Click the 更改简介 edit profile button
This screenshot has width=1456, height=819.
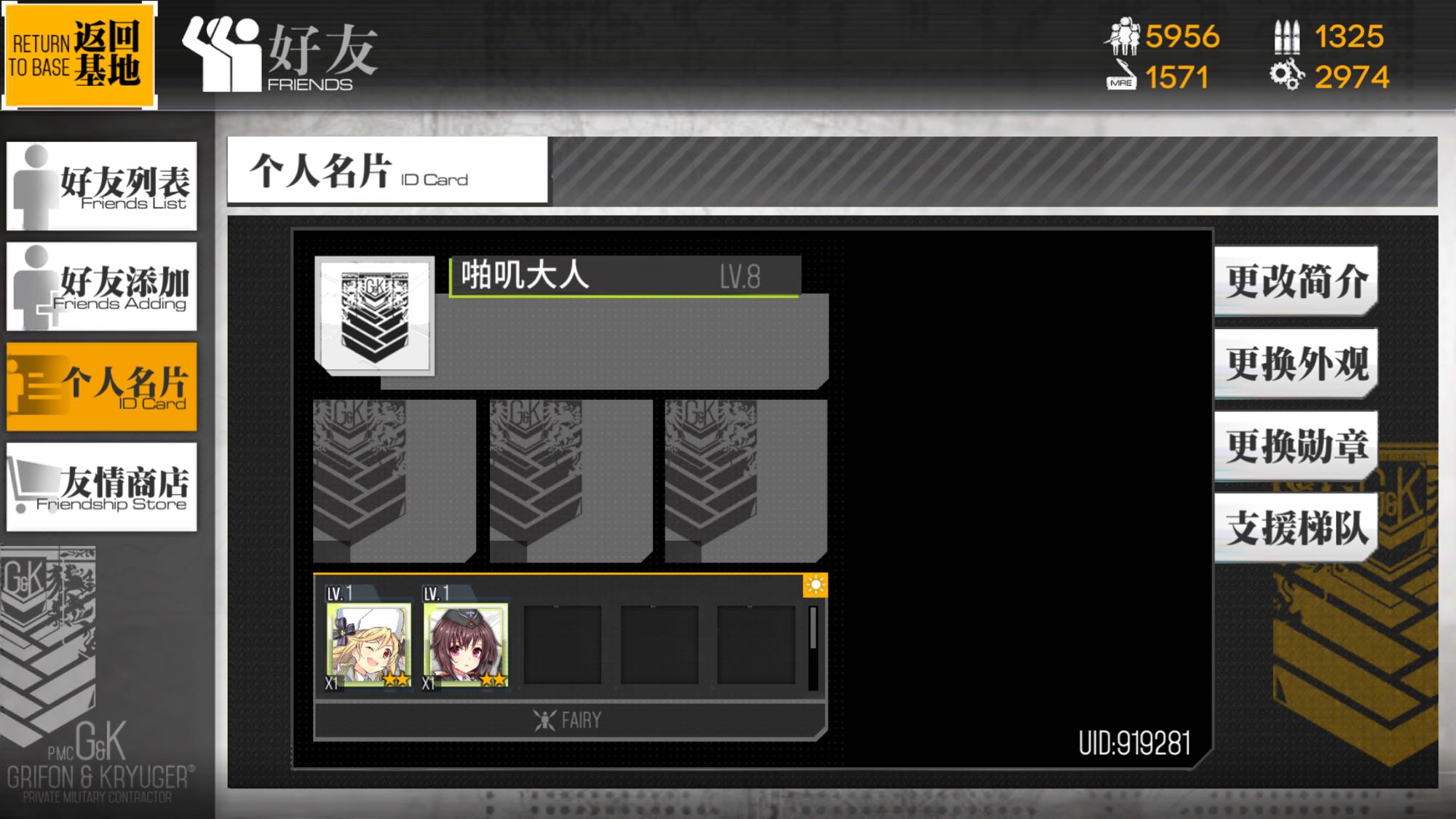pos(1296,282)
